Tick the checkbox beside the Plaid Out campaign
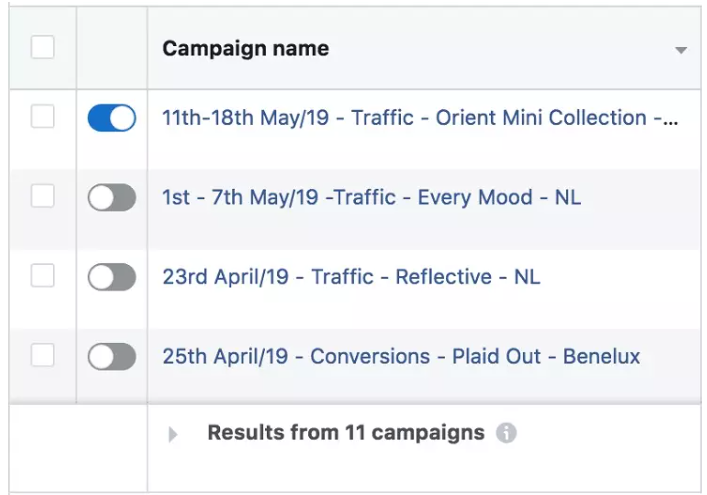Viewport: 707px width, 495px height. click(42, 355)
